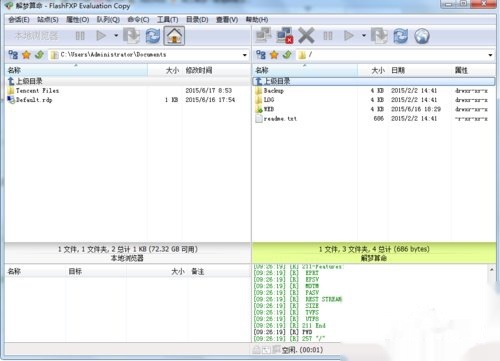Click the queue 备注 column header
Viewport: 500px width, 361px height.
(x=218, y=272)
